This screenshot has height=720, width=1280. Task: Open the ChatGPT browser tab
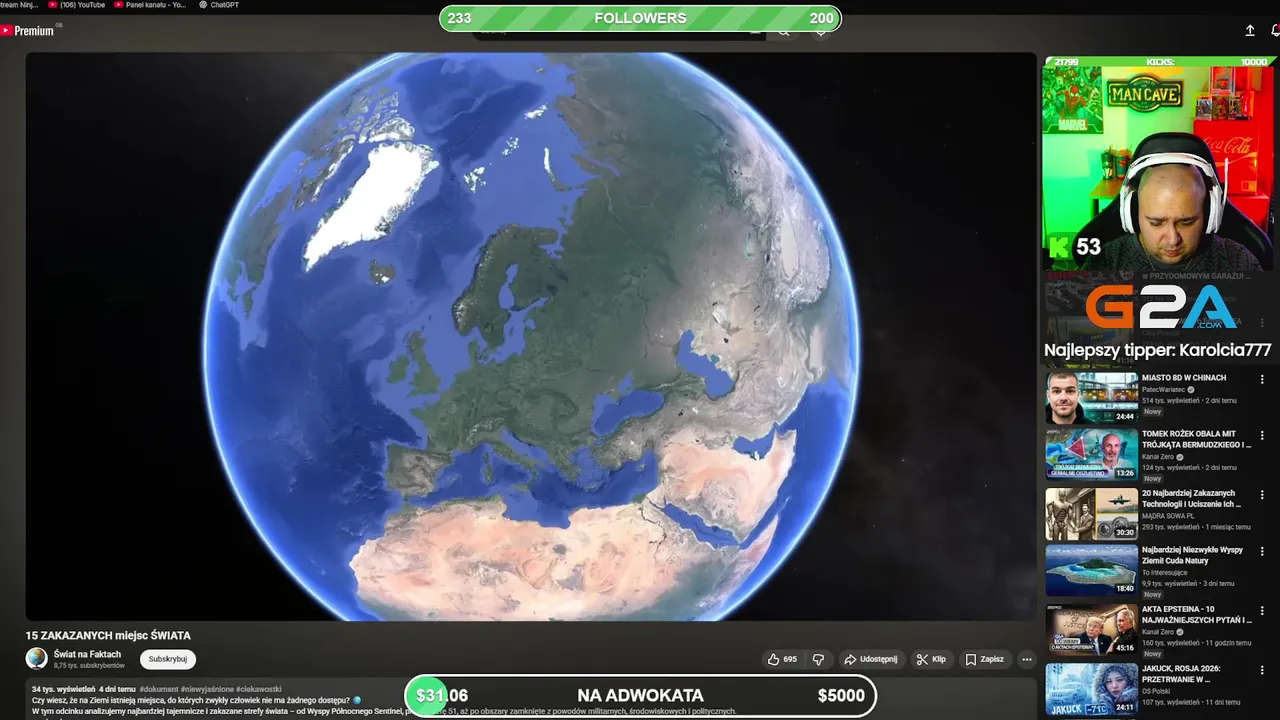coord(219,5)
